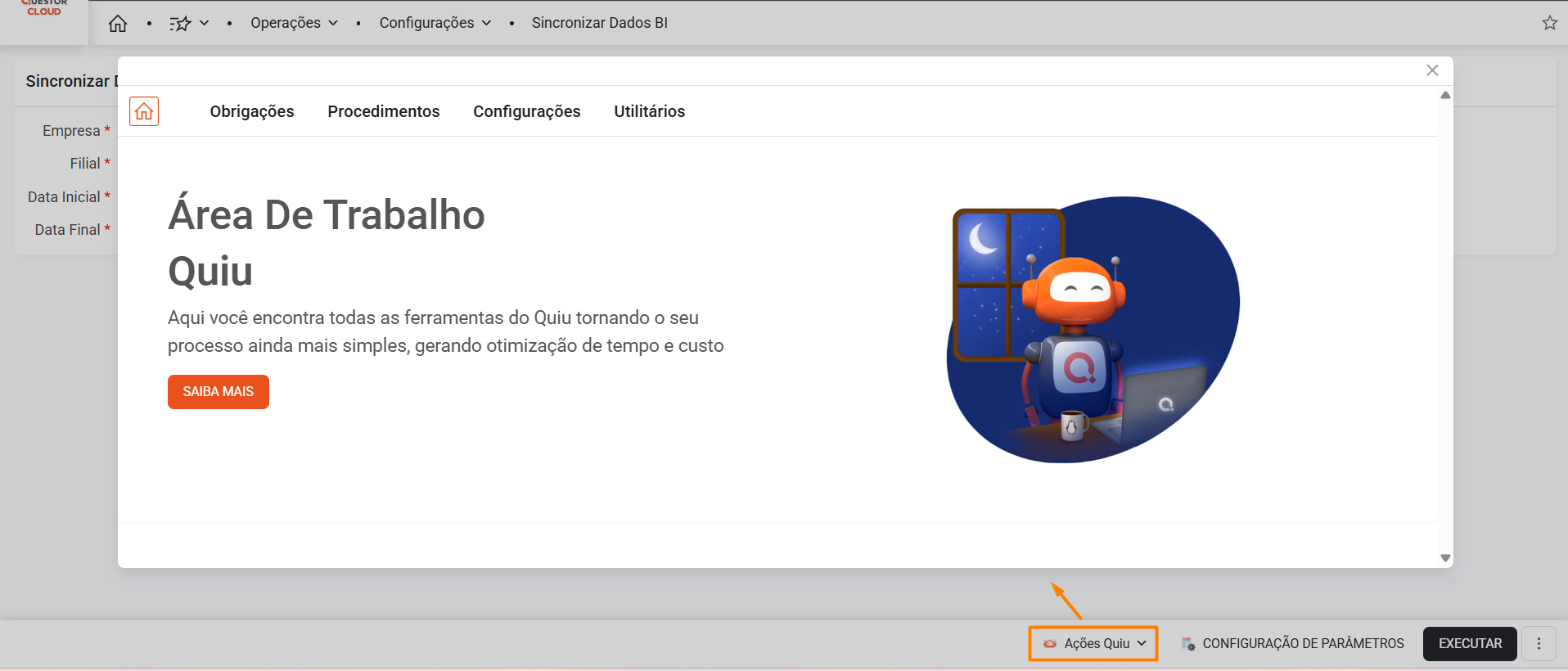Click the EXECUTAR button
This screenshot has width=1568, height=671.
(x=1470, y=644)
